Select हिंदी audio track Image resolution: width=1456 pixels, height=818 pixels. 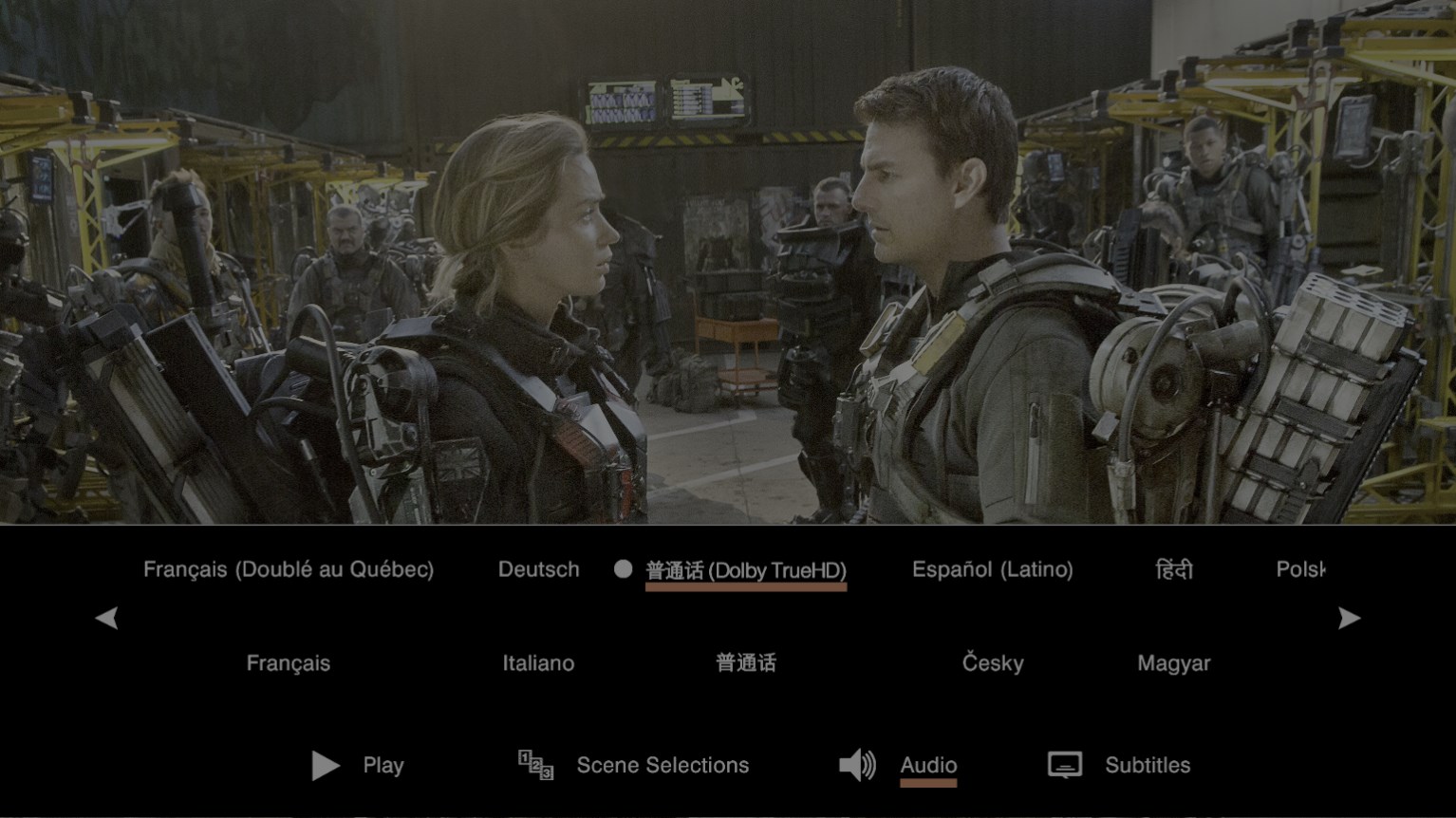point(1174,569)
